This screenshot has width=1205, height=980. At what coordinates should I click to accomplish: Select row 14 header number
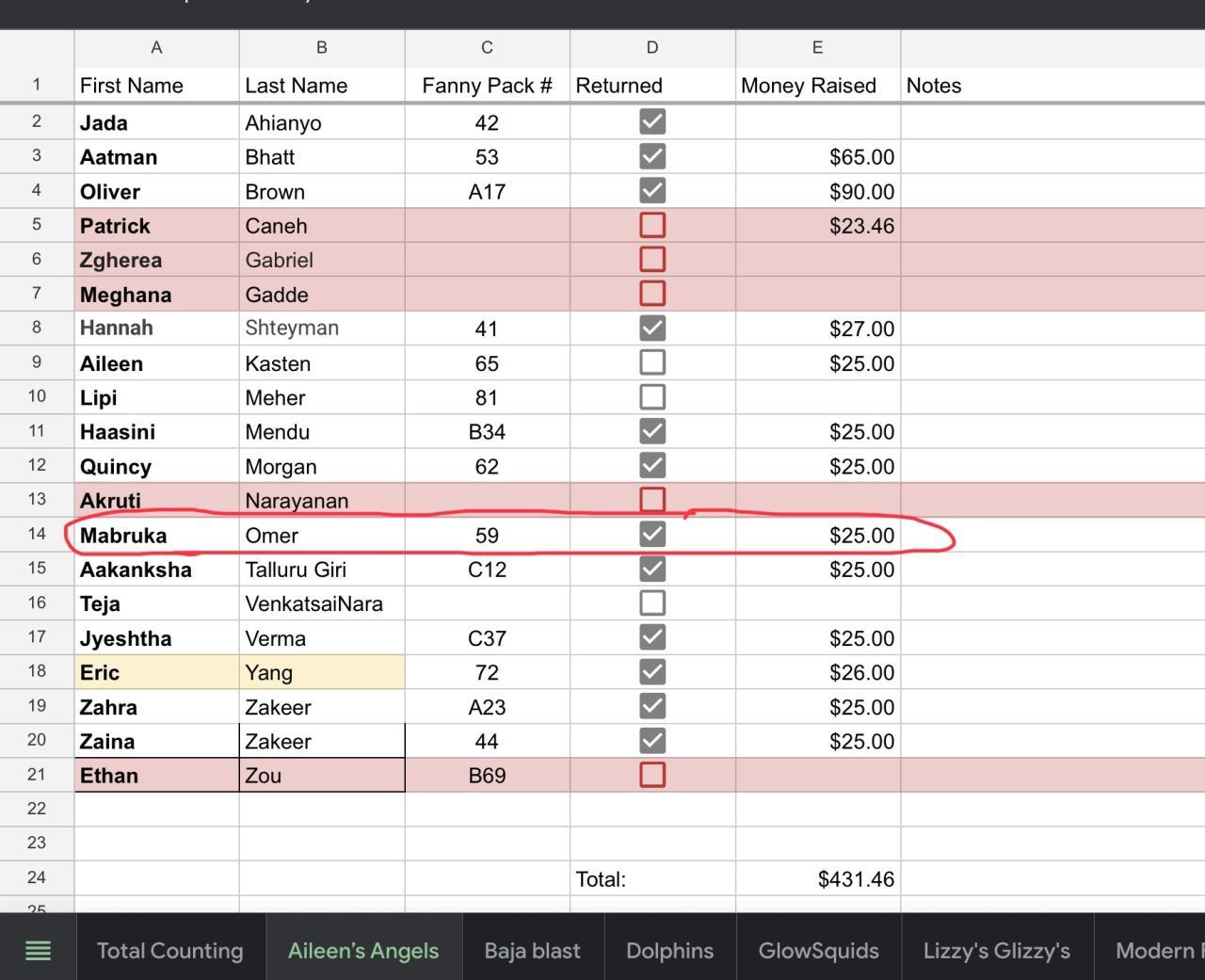37,535
